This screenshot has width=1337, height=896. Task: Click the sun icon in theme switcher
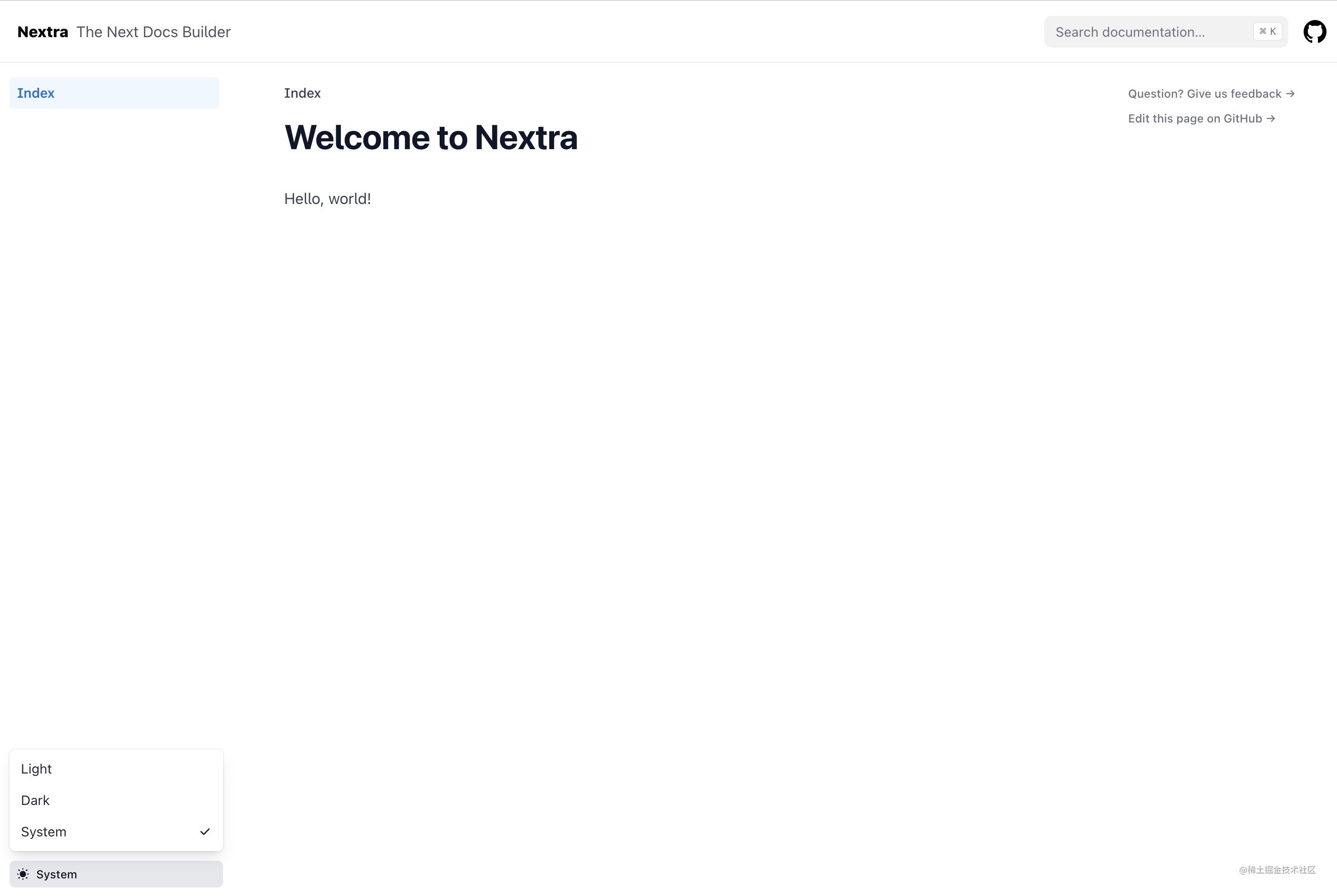coord(23,874)
